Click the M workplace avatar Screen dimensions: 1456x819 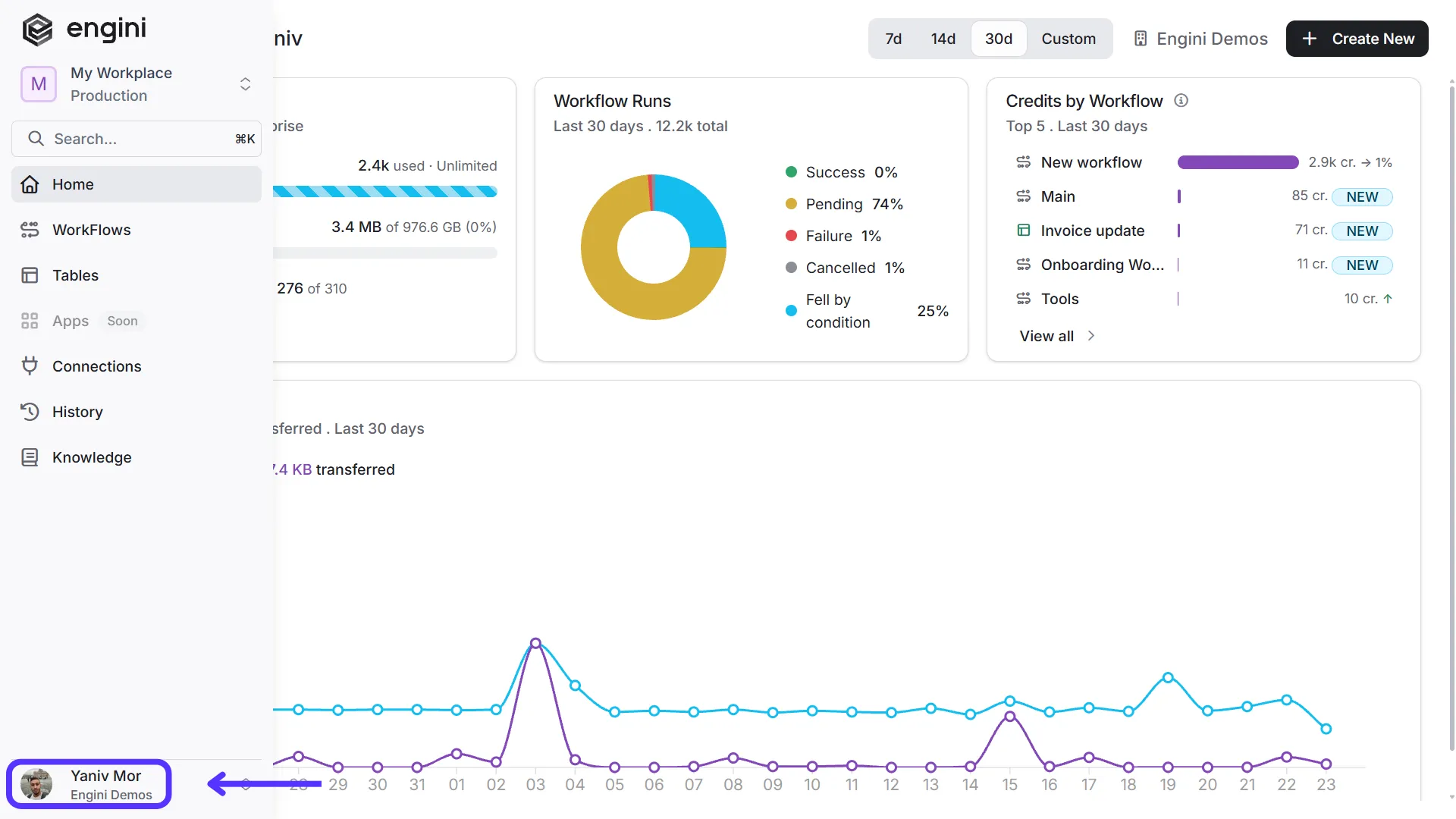[39, 84]
